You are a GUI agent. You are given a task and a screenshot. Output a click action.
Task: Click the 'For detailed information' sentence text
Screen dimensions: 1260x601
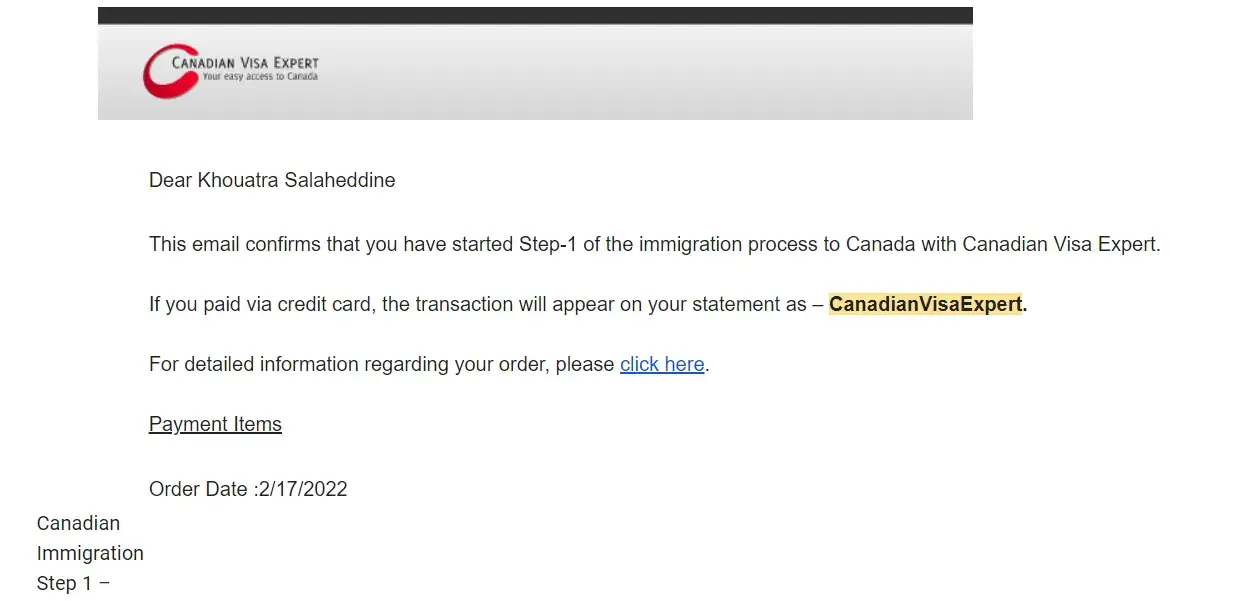click(x=380, y=364)
